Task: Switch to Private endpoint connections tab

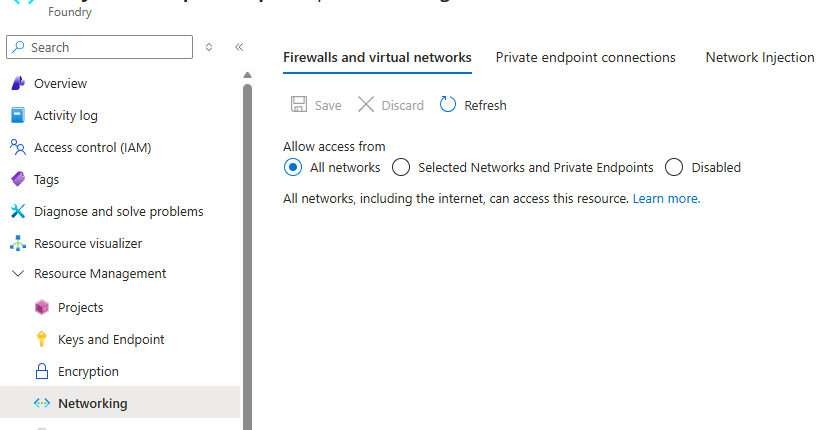Action: [585, 58]
